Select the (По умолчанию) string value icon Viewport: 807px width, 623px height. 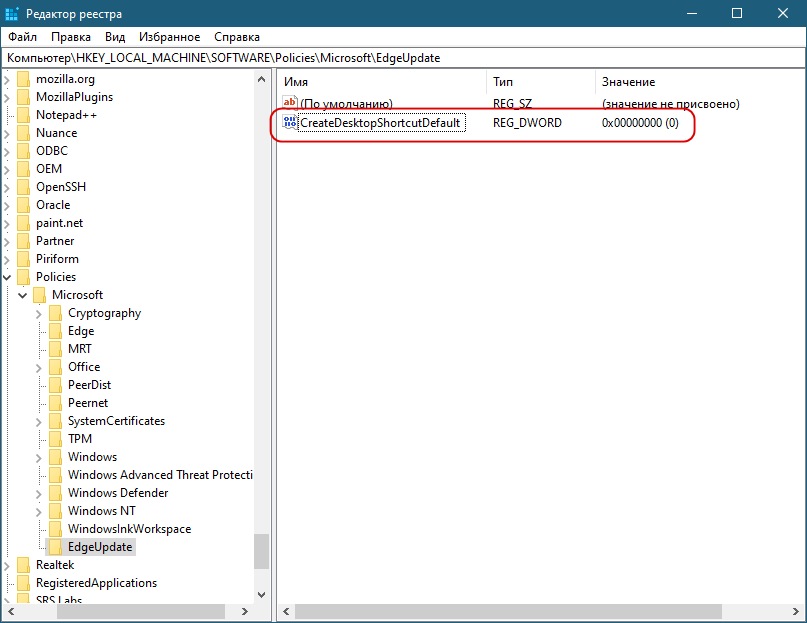(x=290, y=103)
